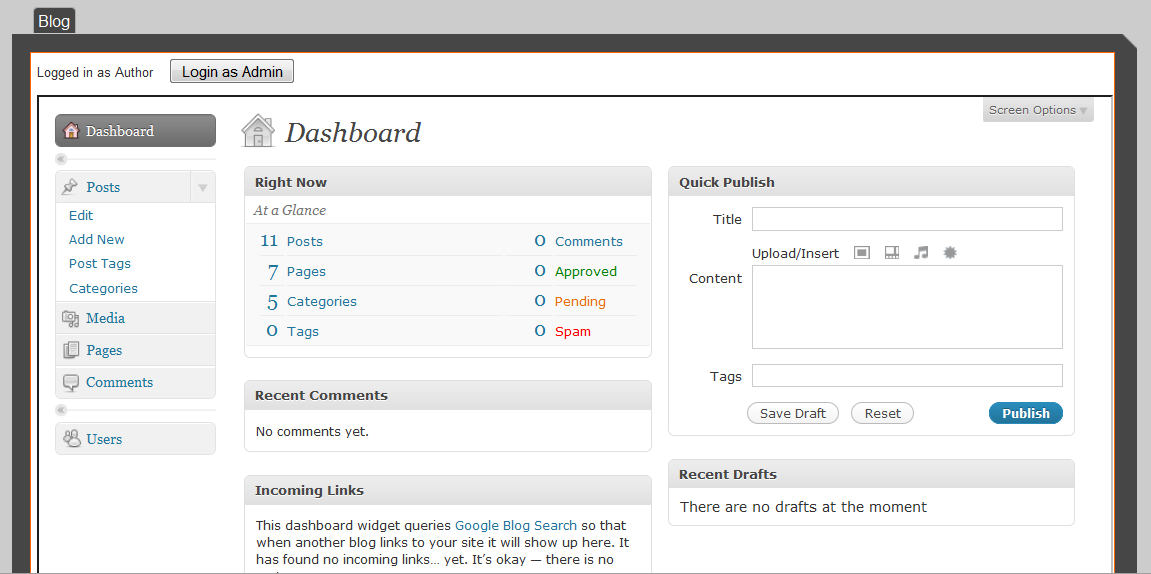Click the Dashboard house icon in sidebar

point(71,131)
